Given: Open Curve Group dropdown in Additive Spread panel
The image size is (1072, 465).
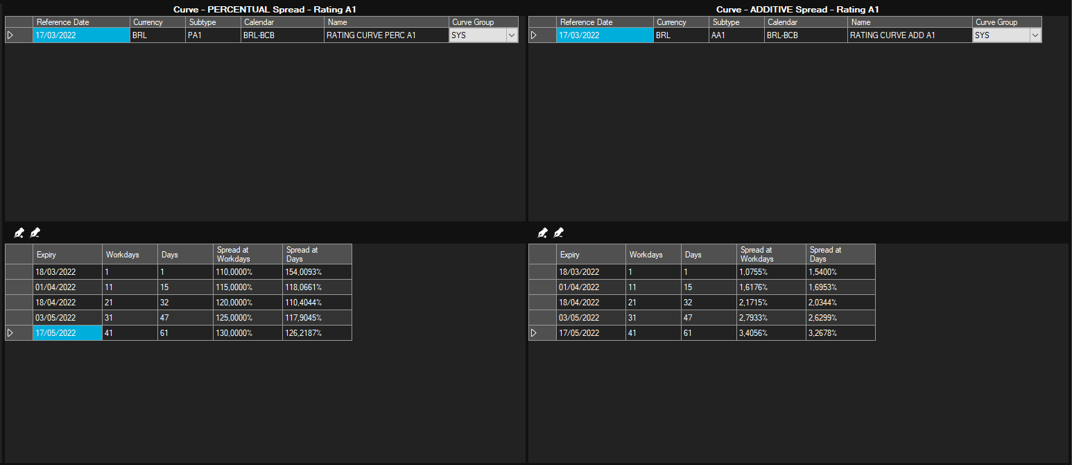Looking at the screenshot, I should click(x=1035, y=36).
